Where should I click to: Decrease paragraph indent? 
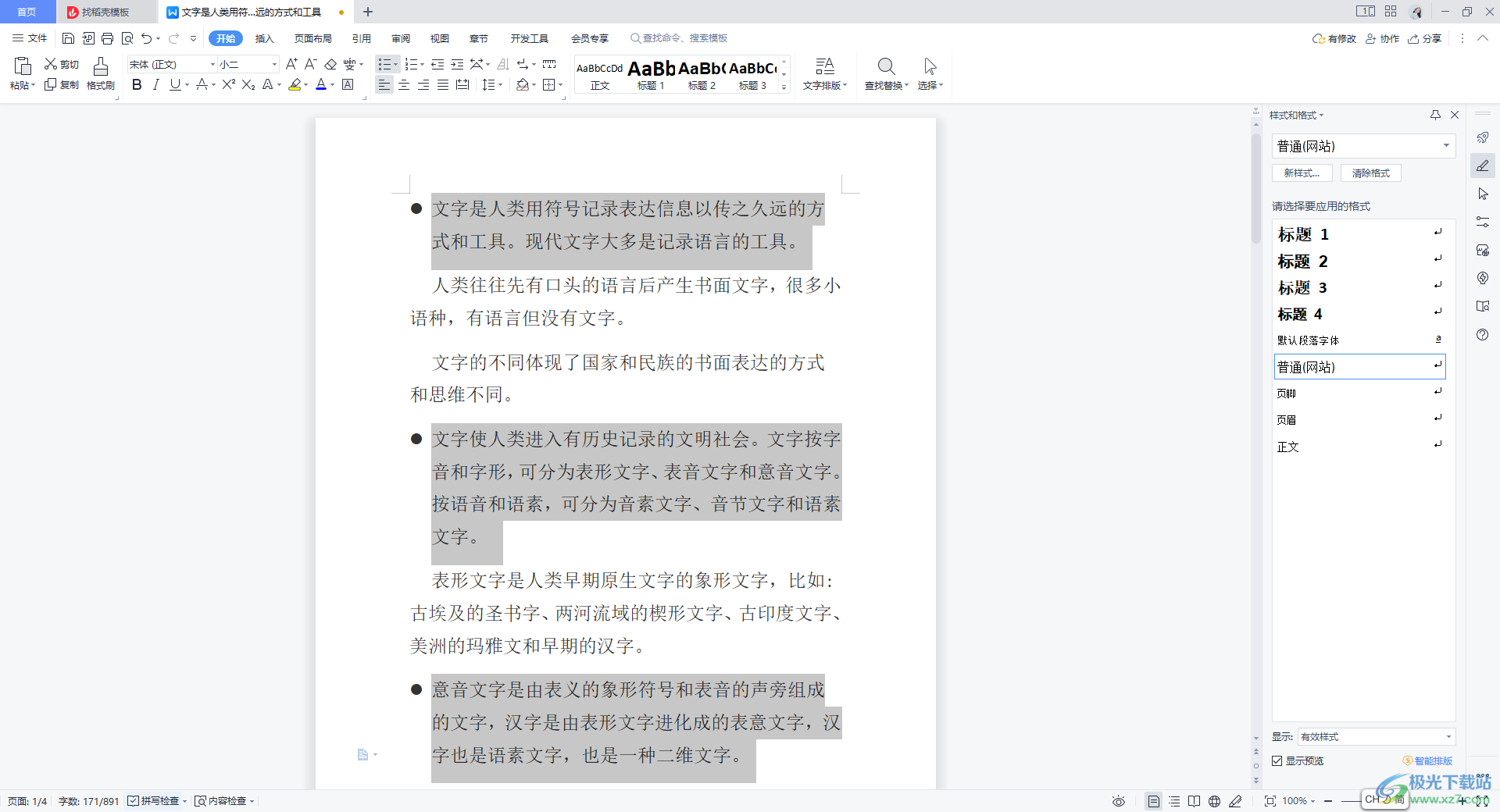click(437, 64)
